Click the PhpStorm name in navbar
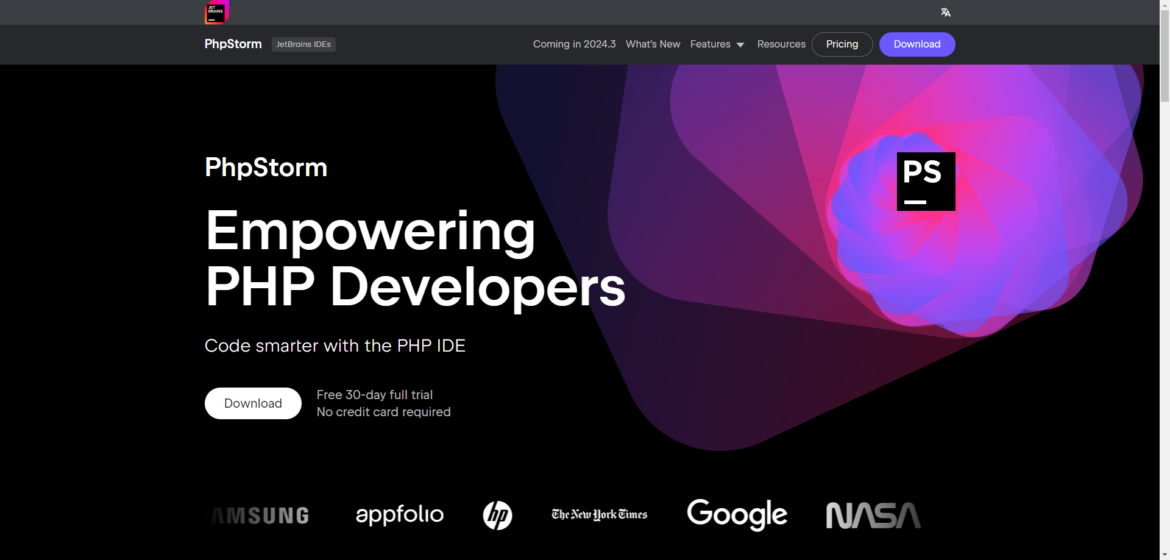The image size is (1170, 560). [x=233, y=44]
